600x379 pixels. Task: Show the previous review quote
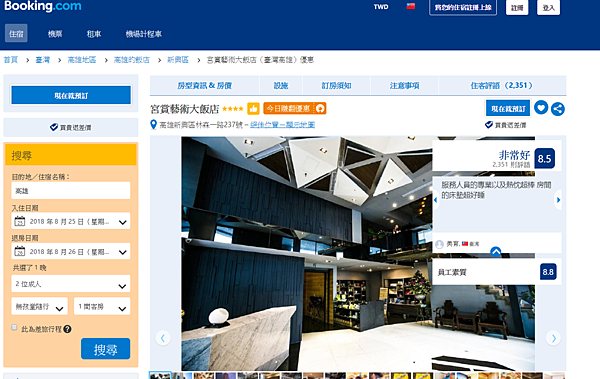435,199
